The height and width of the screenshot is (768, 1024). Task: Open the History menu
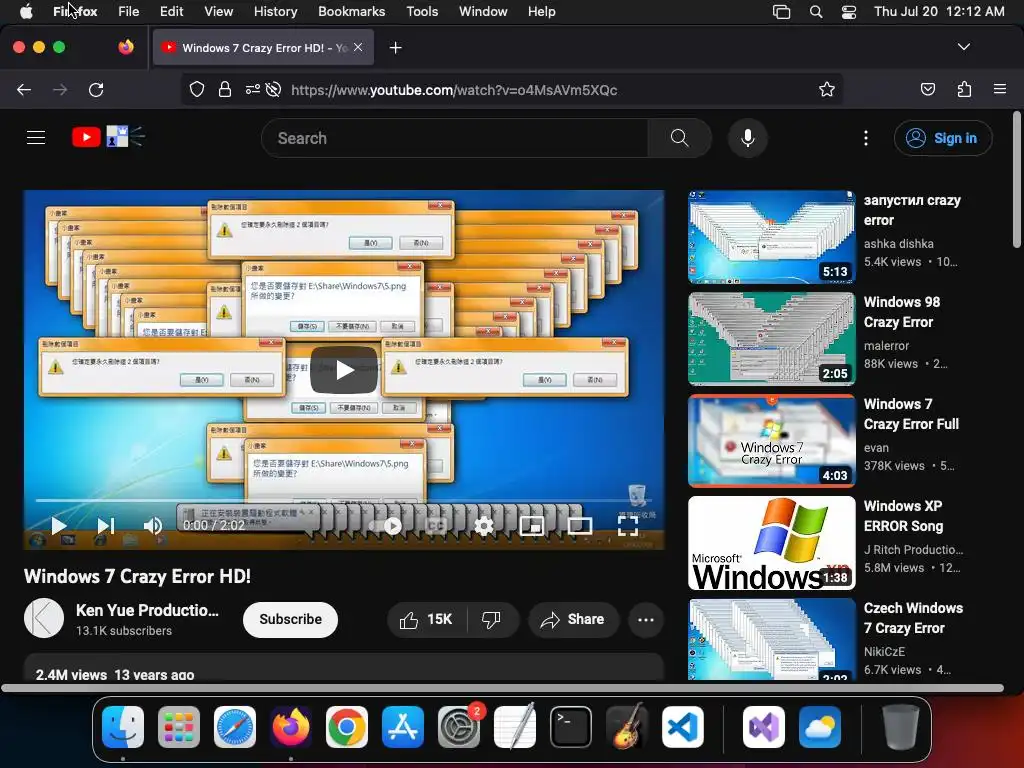[275, 11]
